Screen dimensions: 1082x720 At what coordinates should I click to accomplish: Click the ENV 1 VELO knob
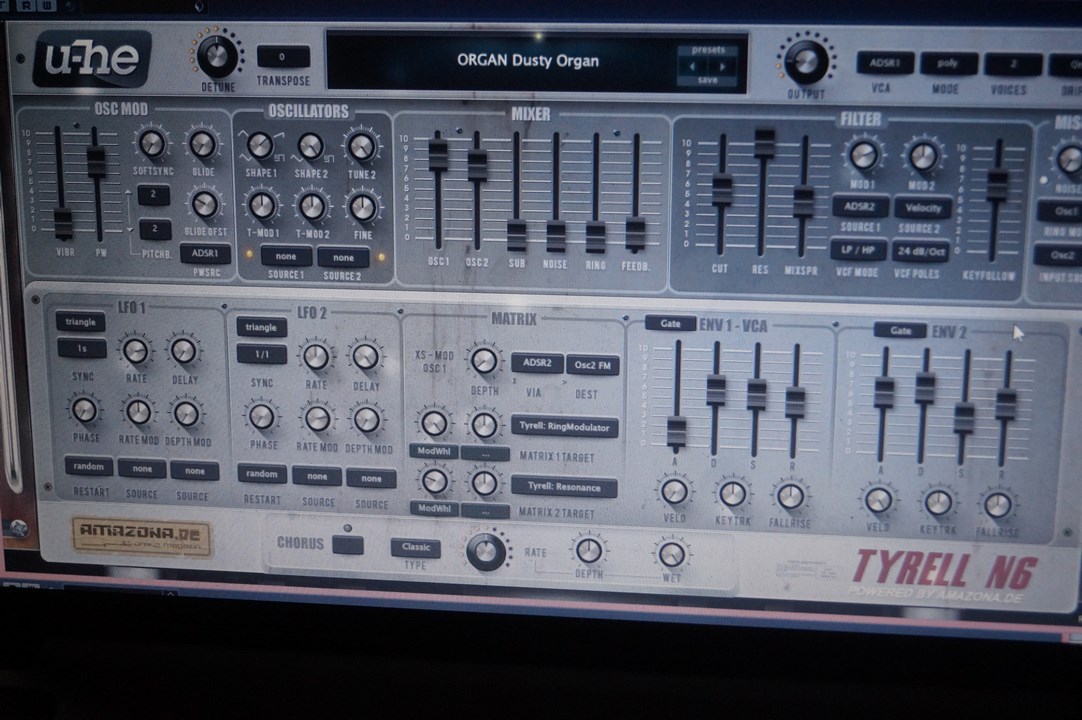point(674,492)
